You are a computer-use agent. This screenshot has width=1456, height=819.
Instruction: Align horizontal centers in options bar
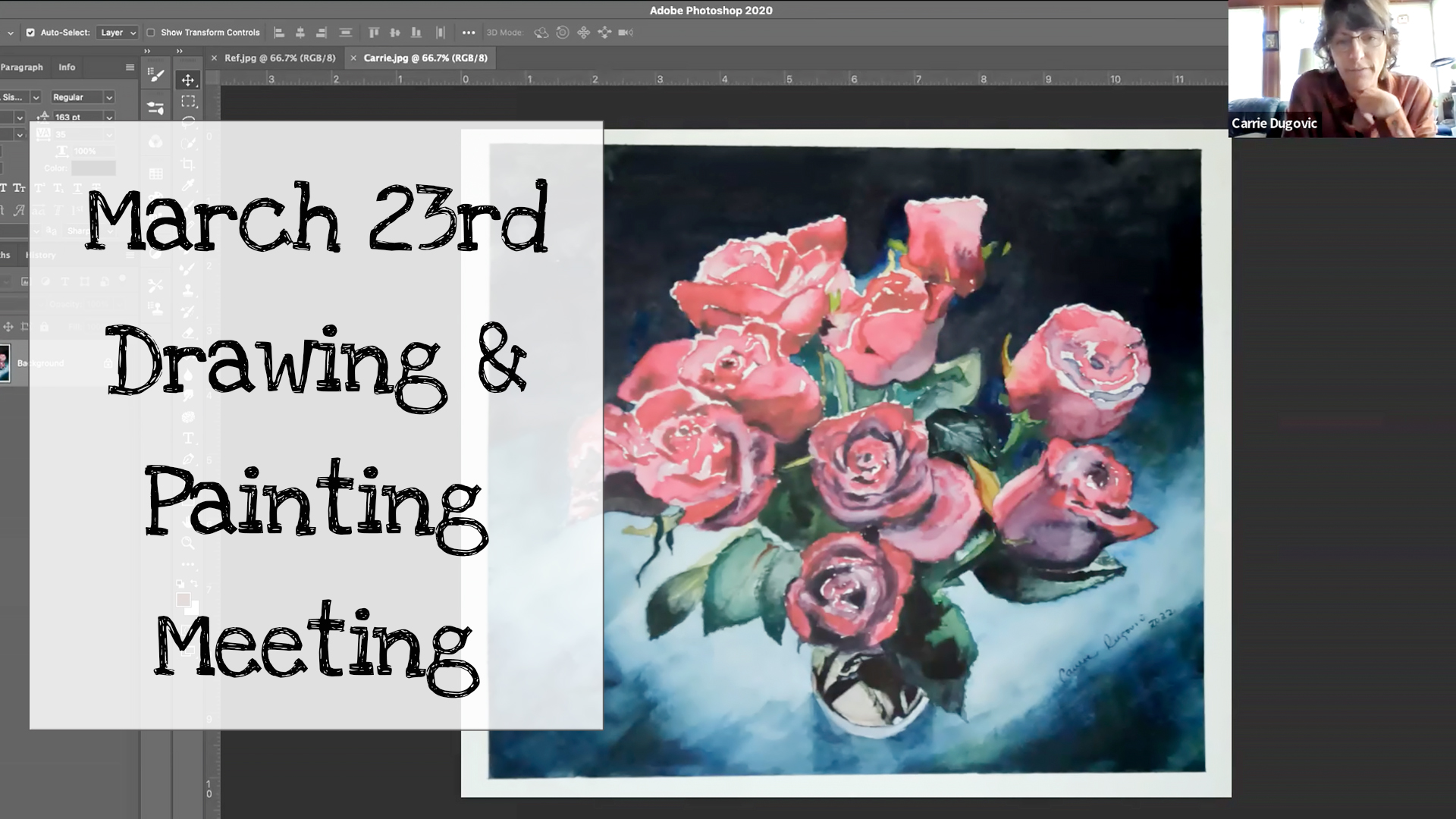[300, 33]
